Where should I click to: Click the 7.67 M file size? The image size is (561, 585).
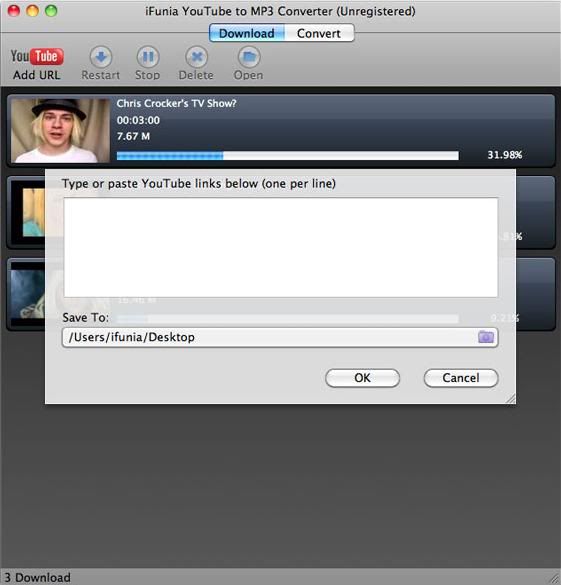tap(133, 137)
